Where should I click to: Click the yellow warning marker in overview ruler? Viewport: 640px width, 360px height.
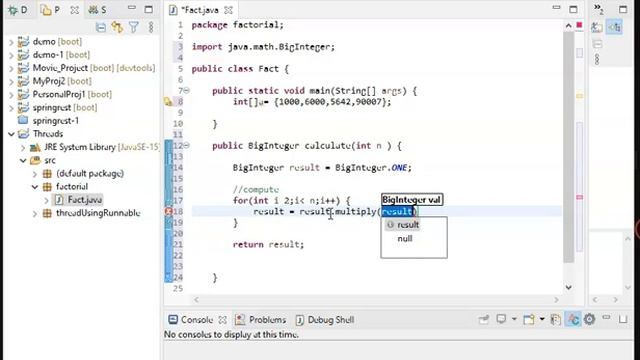pyautogui.click(x=580, y=96)
